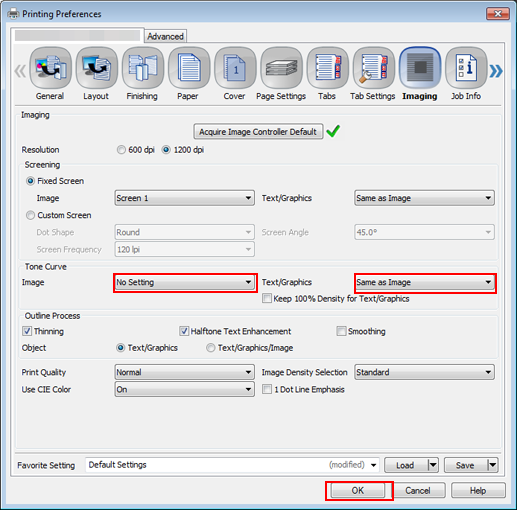Enable Keep 100% Density for Text/Graphics

[x=267, y=298]
